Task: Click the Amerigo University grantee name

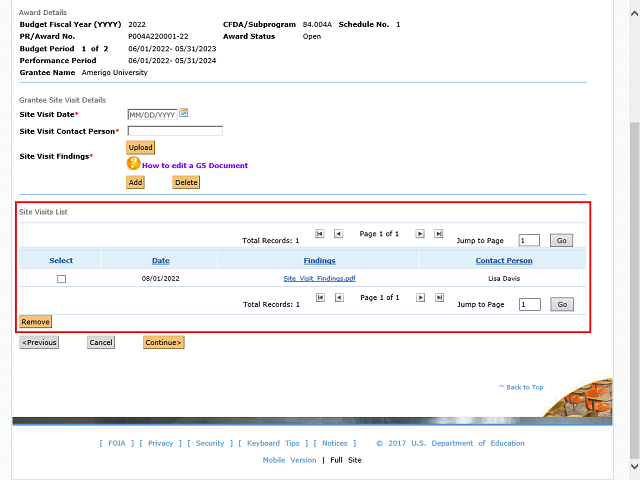Action: pyautogui.click(x=115, y=72)
